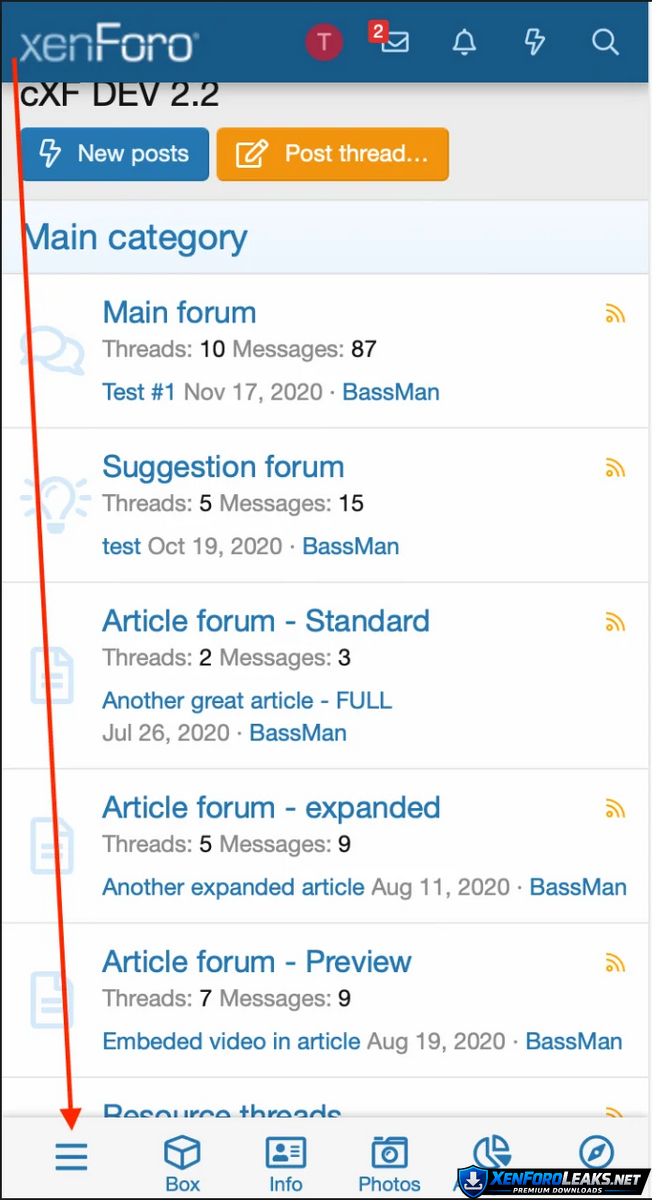Open "Another great article - FULL" thread
The image size is (652, 1200).
247,700
